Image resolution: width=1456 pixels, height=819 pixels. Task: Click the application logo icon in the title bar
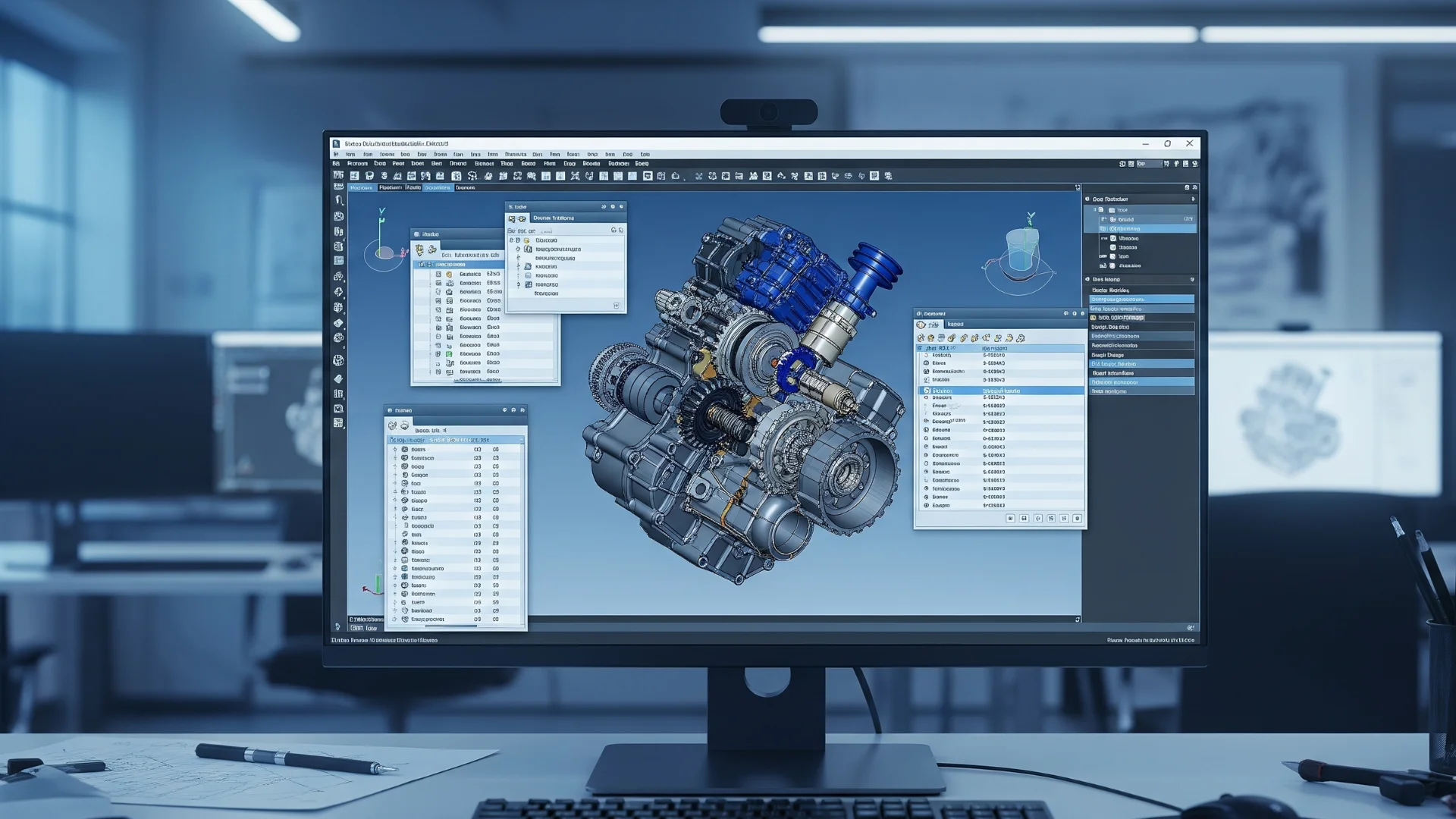click(x=336, y=143)
